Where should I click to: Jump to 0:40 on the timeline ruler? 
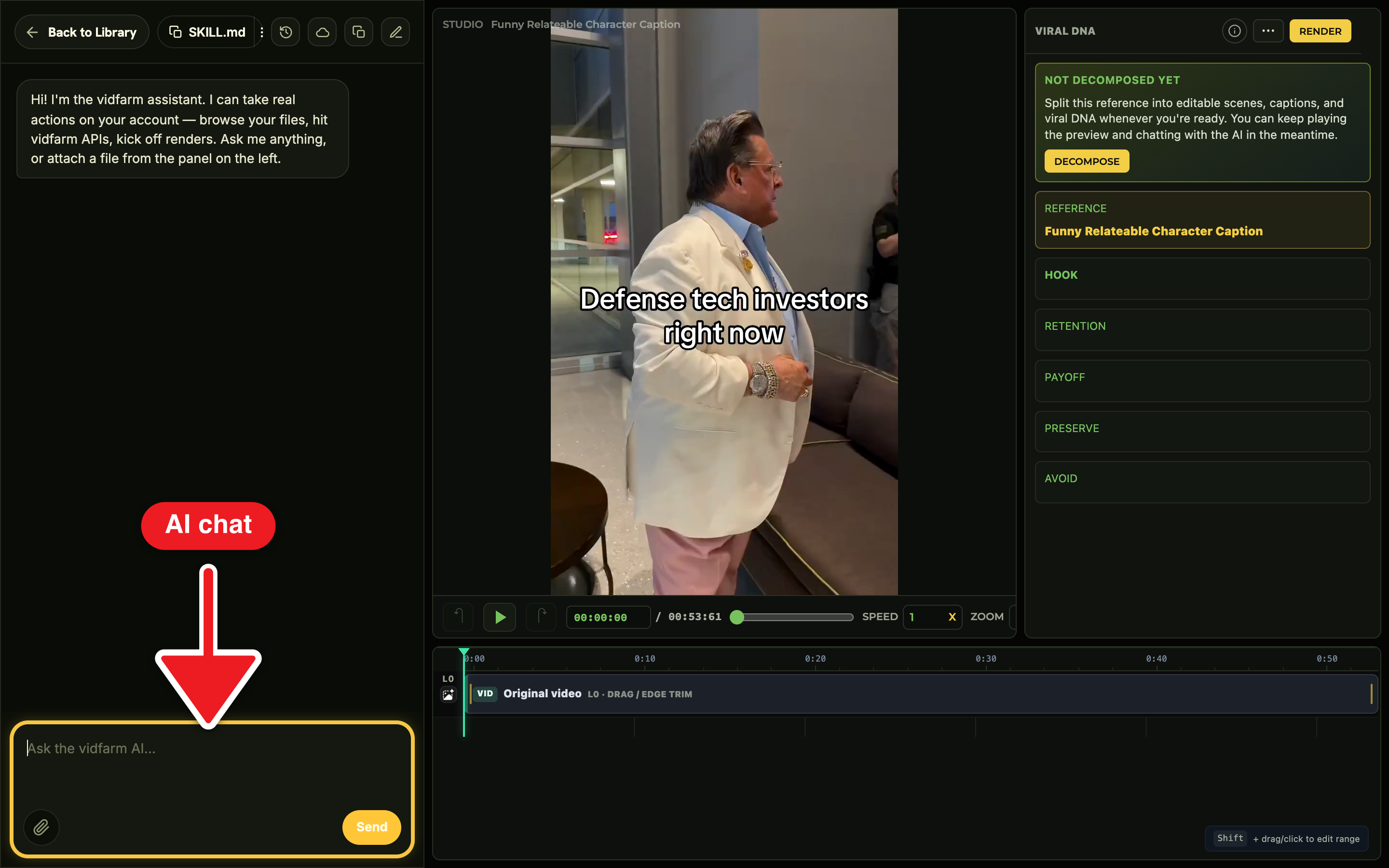(1156, 658)
